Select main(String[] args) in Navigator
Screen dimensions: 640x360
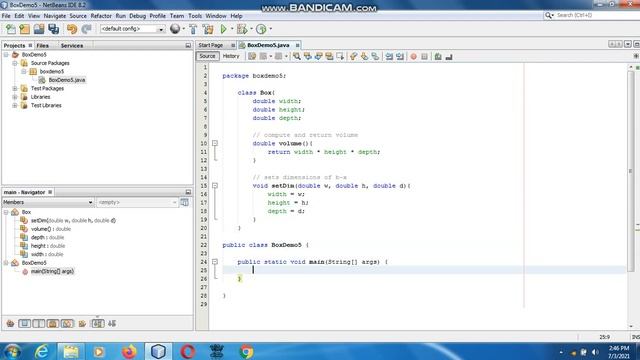pyautogui.click(x=52, y=271)
